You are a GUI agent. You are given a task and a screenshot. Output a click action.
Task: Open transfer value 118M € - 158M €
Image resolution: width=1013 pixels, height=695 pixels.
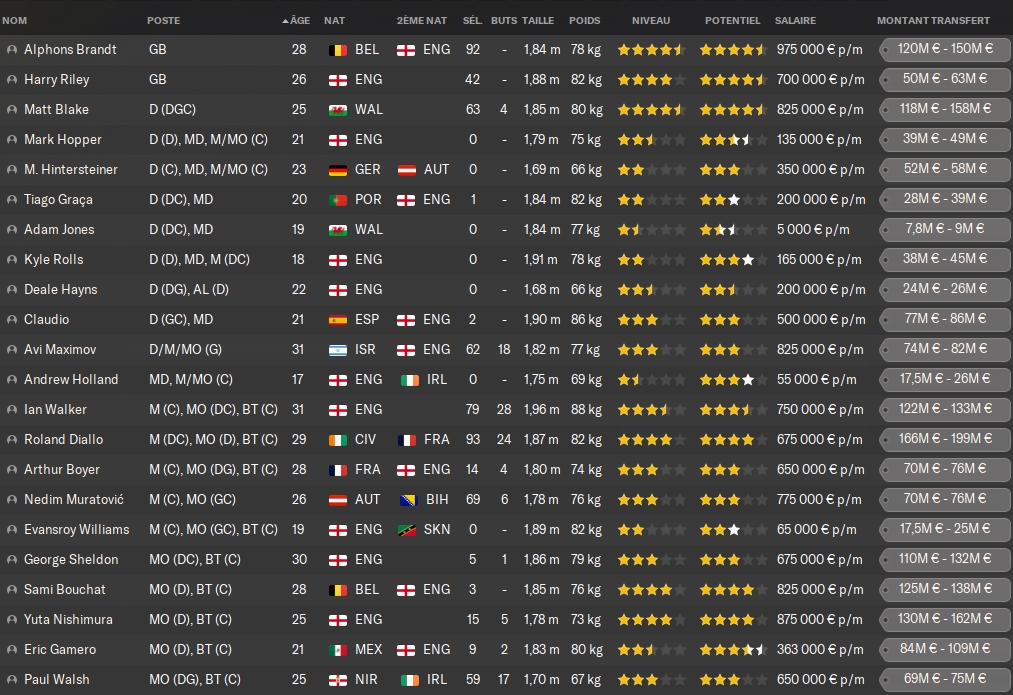[x=945, y=109]
